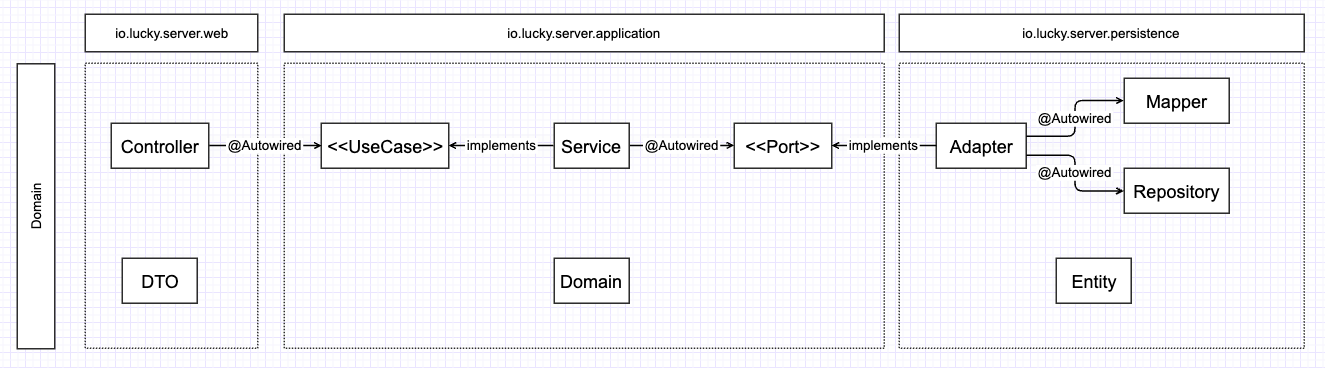Select the vertical Domain bar
Viewport: 1325px width, 368px height.
tap(36, 206)
